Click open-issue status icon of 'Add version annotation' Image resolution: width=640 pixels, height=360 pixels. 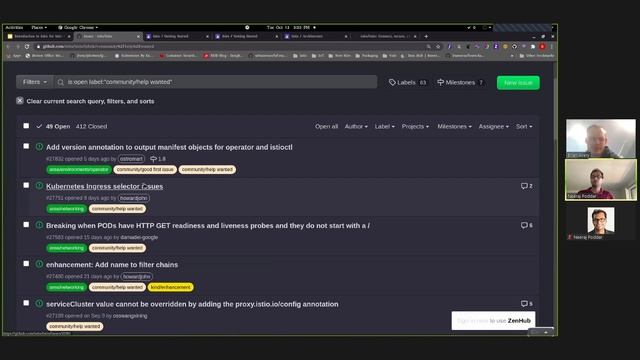pyautogui.click(x=39, y=146)
